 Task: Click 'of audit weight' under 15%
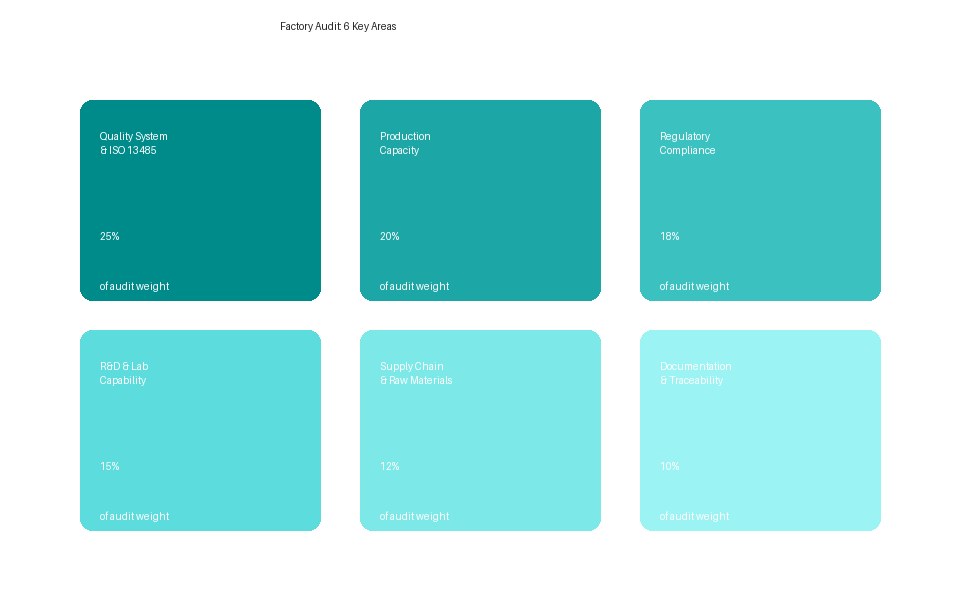(x=134, y=517)
